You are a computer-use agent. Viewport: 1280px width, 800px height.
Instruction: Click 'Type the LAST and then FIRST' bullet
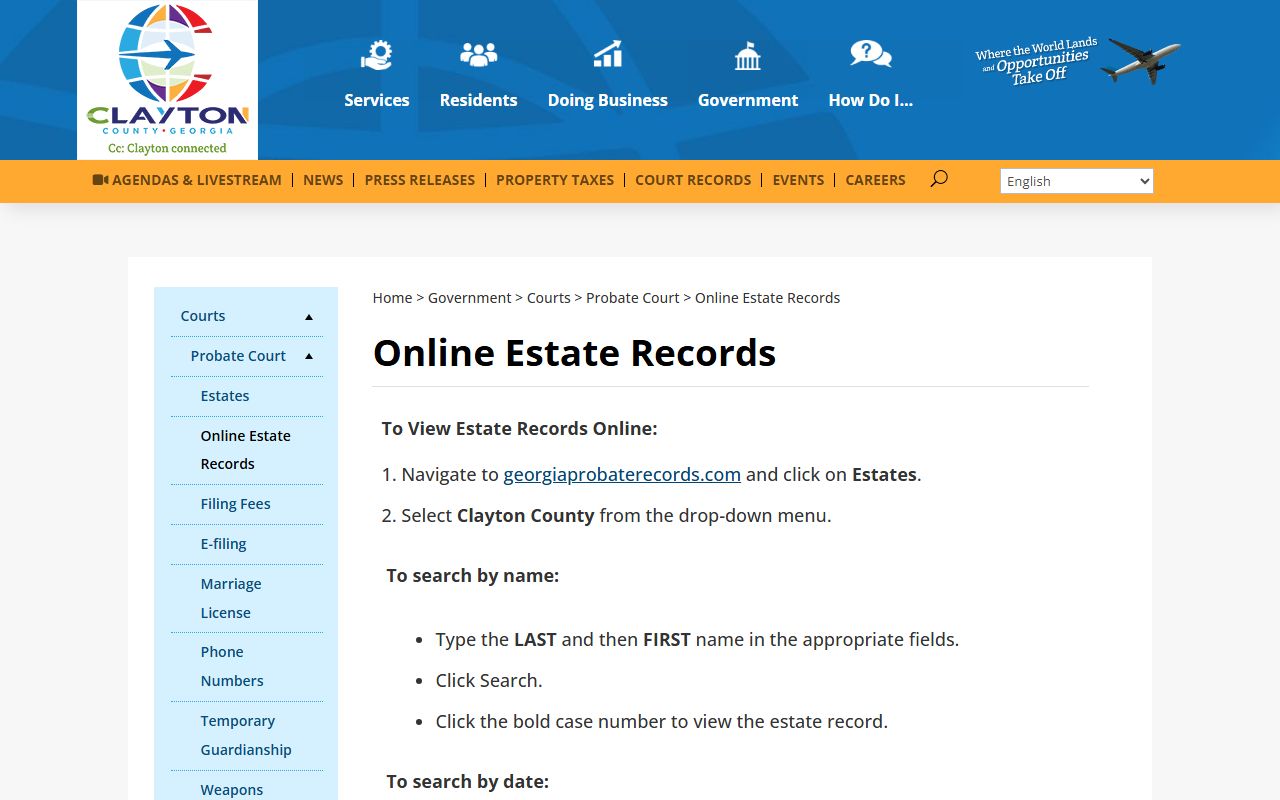[697, 640]
